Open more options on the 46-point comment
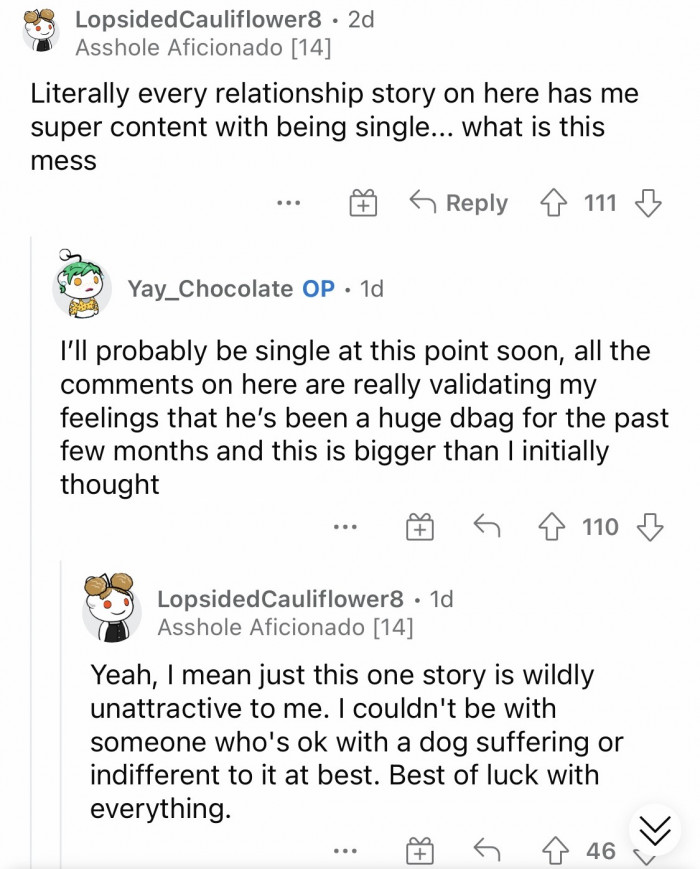700x869 pixels. pyautogui.click(x=347, y=851)
